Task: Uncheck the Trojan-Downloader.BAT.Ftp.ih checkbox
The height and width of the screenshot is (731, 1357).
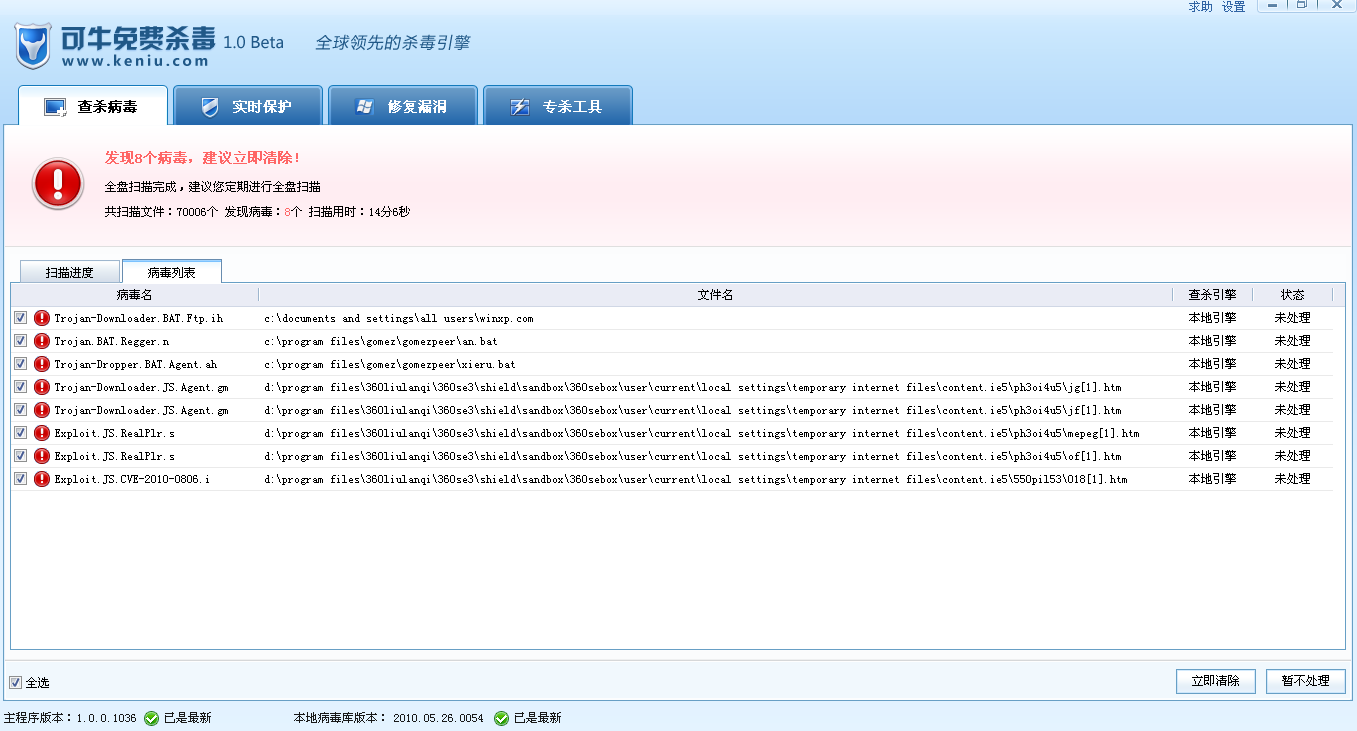Action: click(x=21, y=318)
